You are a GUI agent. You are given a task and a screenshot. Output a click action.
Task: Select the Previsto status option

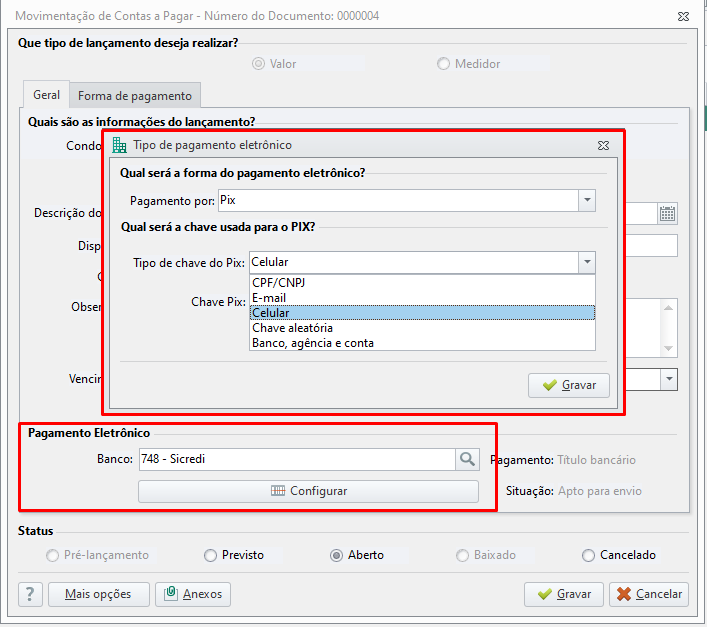(234, 555)
